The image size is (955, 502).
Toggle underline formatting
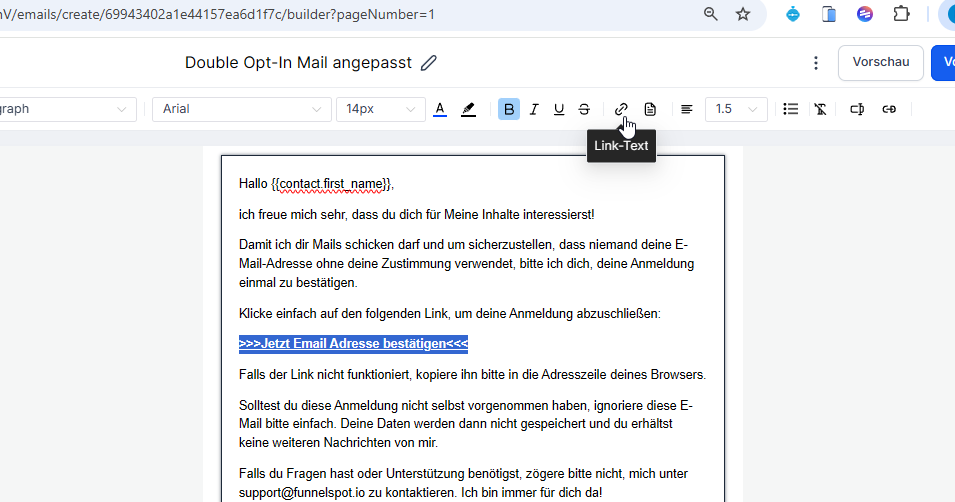click(x=559, y=109)
